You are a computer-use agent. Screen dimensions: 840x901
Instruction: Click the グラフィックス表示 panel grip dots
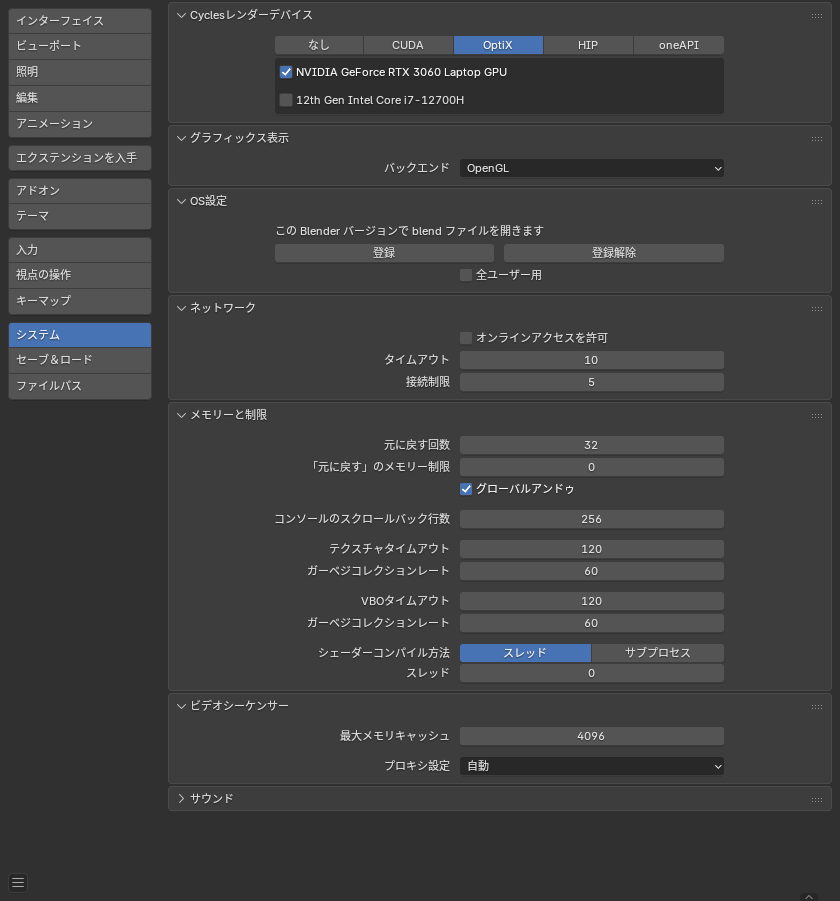pyautogui.click(x=817, y=138)
